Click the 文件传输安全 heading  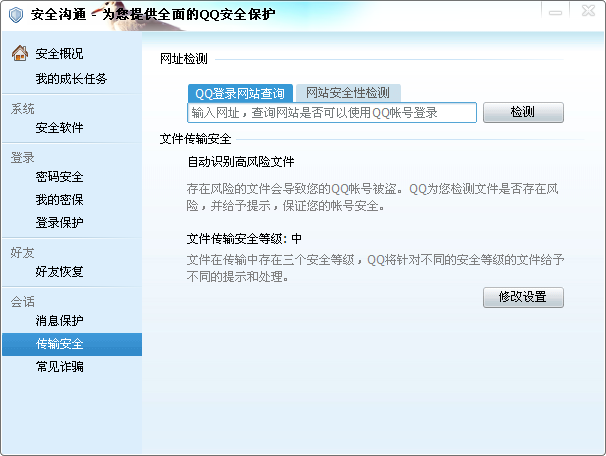point(196,139)
